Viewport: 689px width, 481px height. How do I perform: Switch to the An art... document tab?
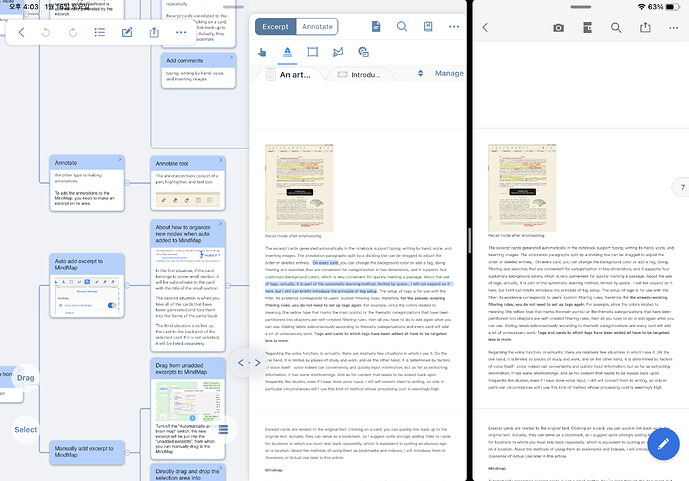pos(290,75)
